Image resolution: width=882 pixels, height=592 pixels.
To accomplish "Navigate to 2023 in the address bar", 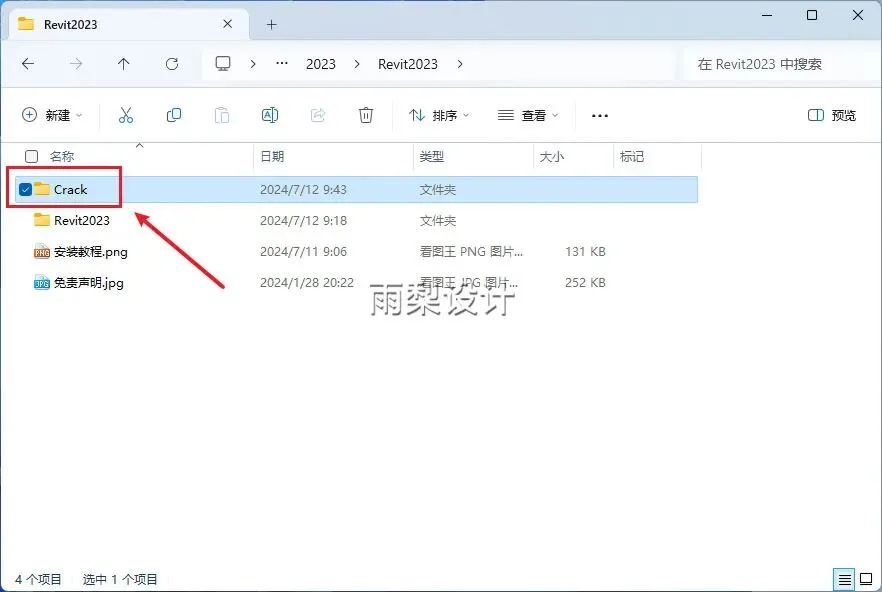I will pos(321,64).
